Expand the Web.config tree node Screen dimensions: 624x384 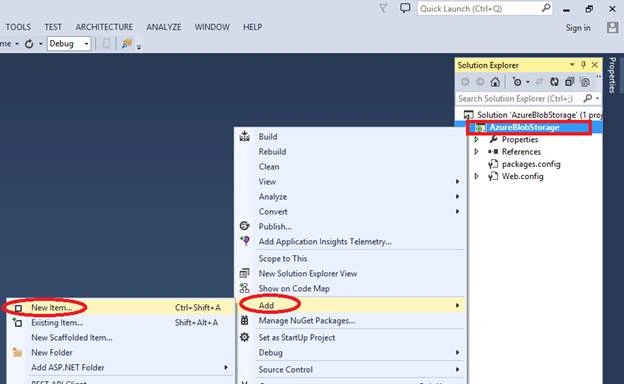[476, 176]
